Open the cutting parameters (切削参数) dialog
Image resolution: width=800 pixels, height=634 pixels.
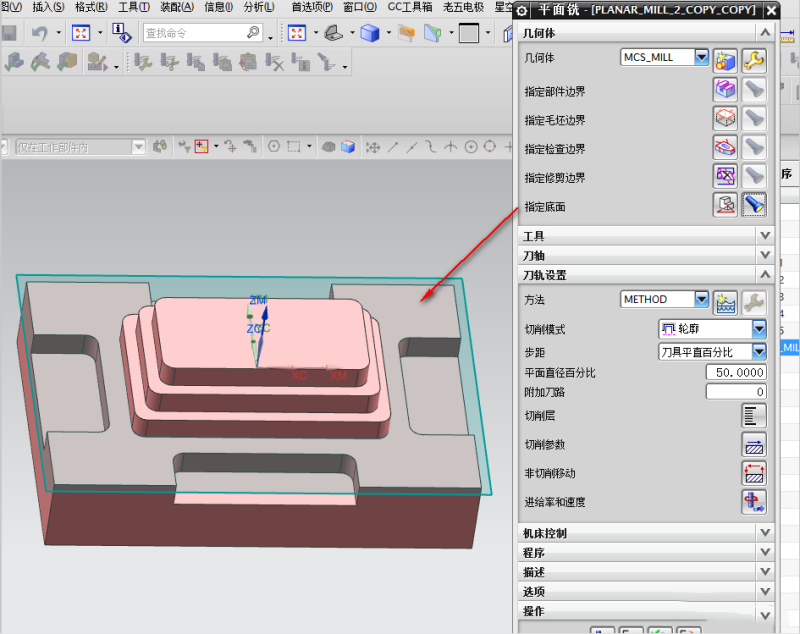pyautogui.click(x=753, y=445)
